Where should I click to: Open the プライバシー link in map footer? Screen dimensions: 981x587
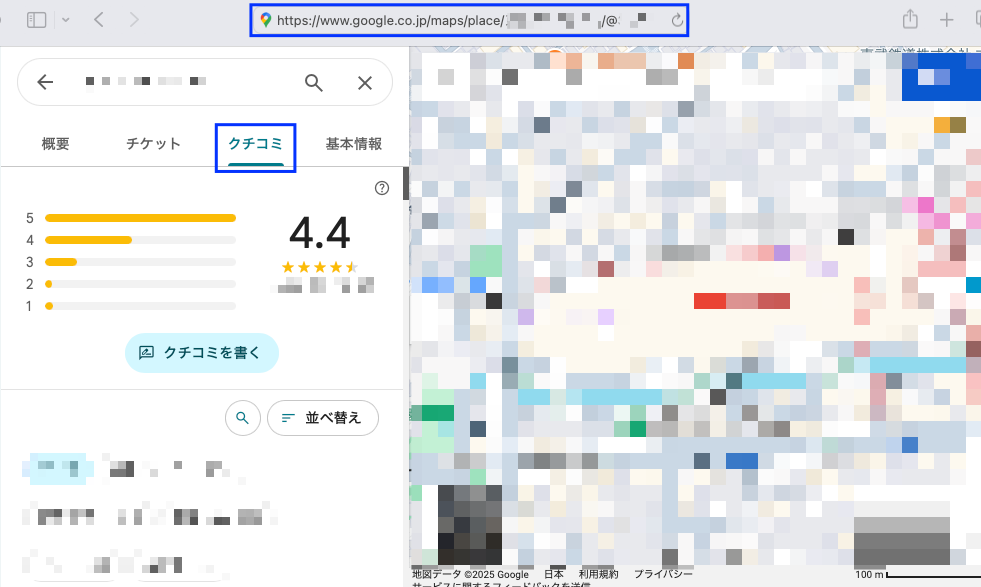[663, 575]
